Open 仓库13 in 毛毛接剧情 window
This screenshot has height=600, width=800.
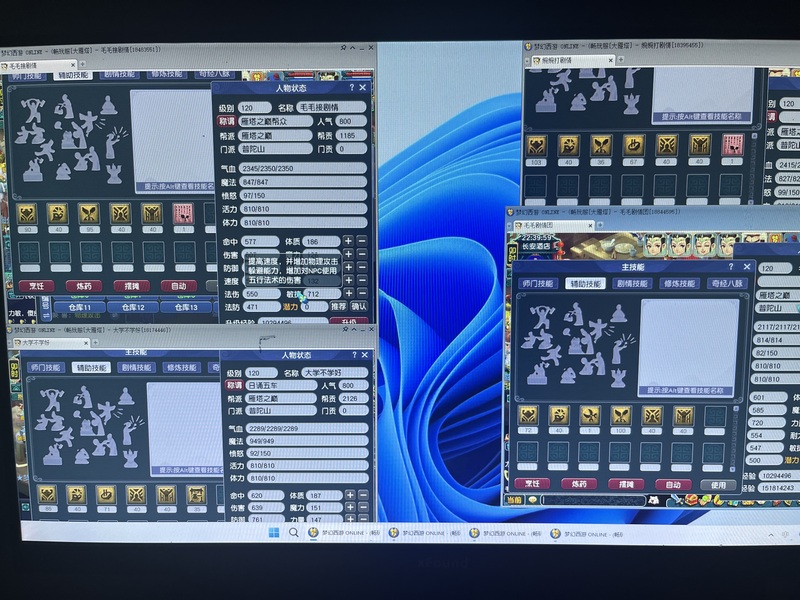(186, 307)
